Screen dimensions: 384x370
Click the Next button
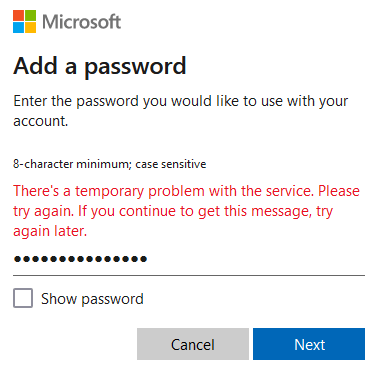(309, 344)
